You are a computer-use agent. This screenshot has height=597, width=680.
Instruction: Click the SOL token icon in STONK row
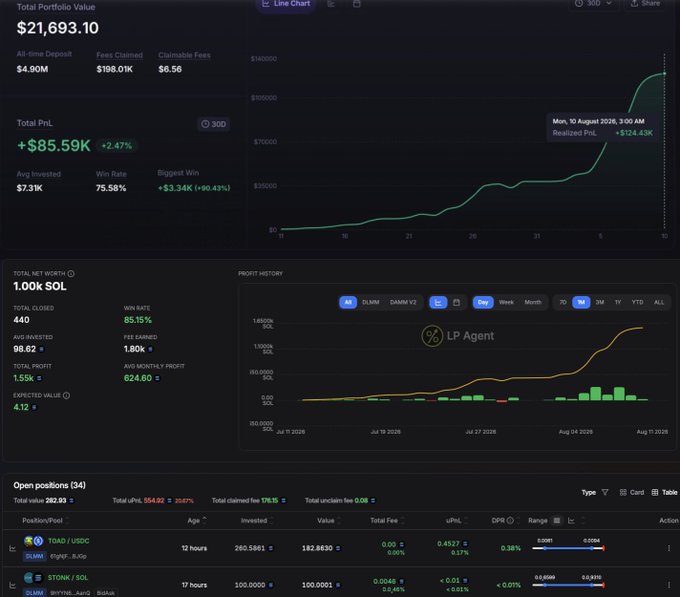pyautogui.click(x=39, y=577)
